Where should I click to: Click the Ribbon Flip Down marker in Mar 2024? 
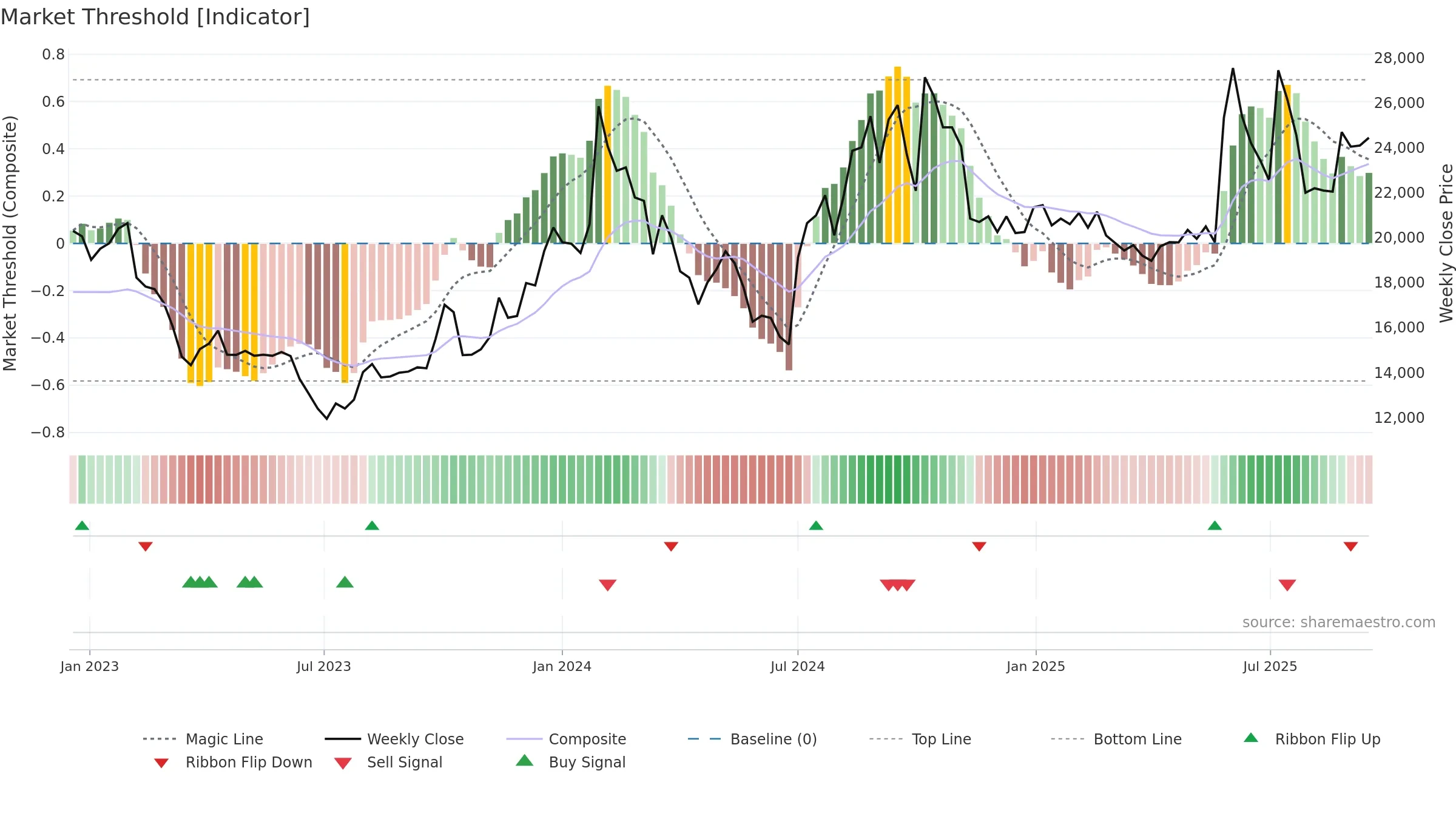pos(671,547)
